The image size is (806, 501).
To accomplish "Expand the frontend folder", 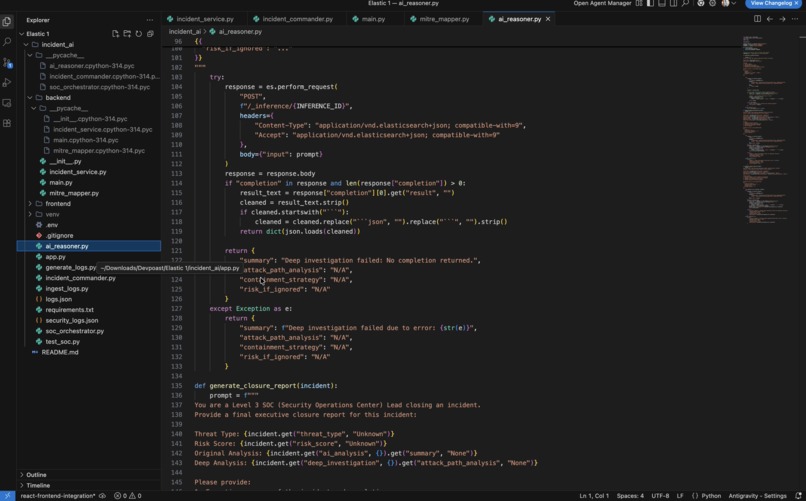I will coord(89,203).
